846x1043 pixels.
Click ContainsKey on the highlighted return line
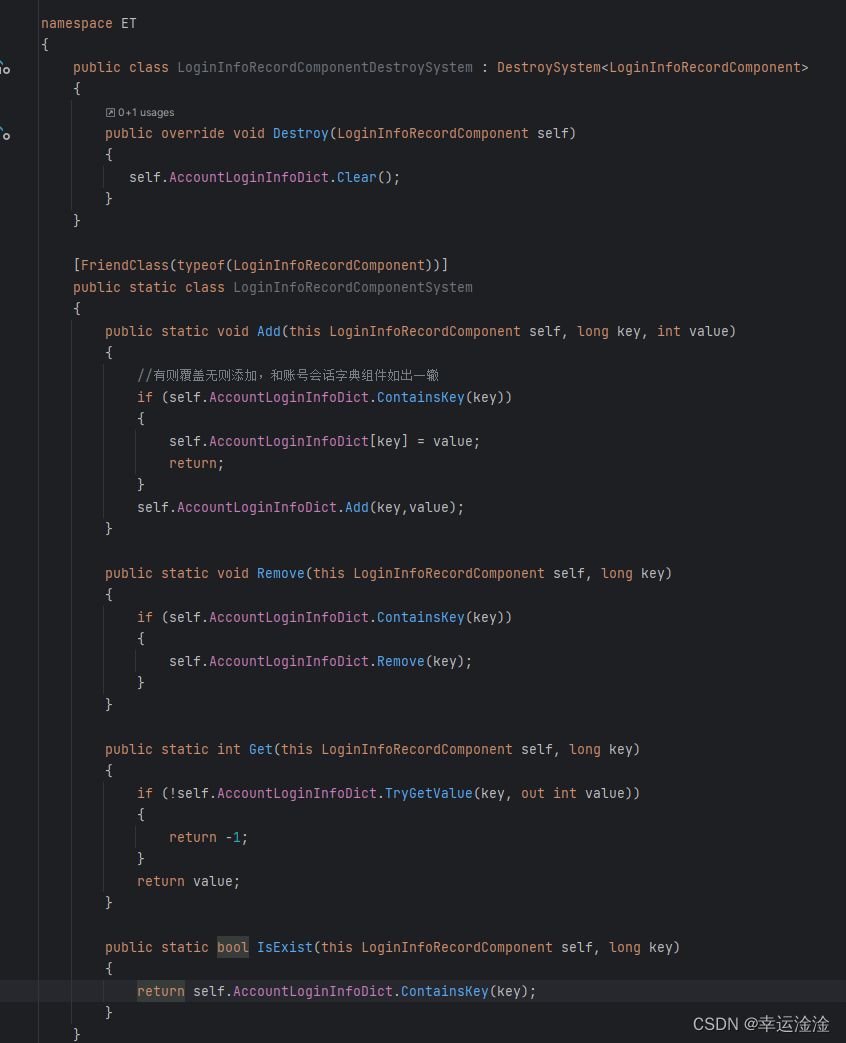point(444,991)
